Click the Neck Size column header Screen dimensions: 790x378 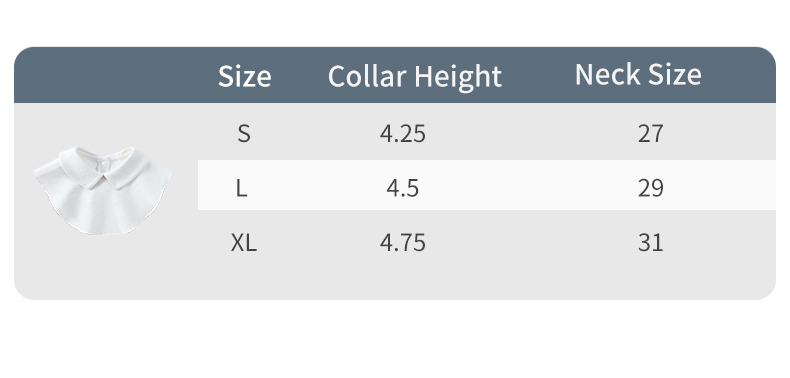click(638, 75)
